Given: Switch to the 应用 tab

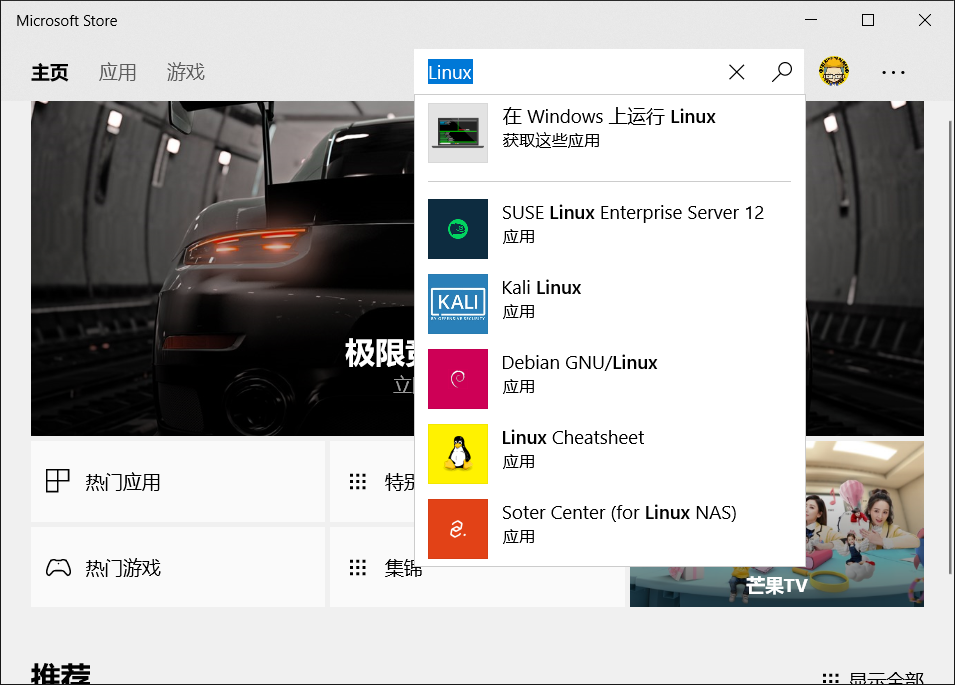Looking at the screenshot, I should tap(117, 72).
